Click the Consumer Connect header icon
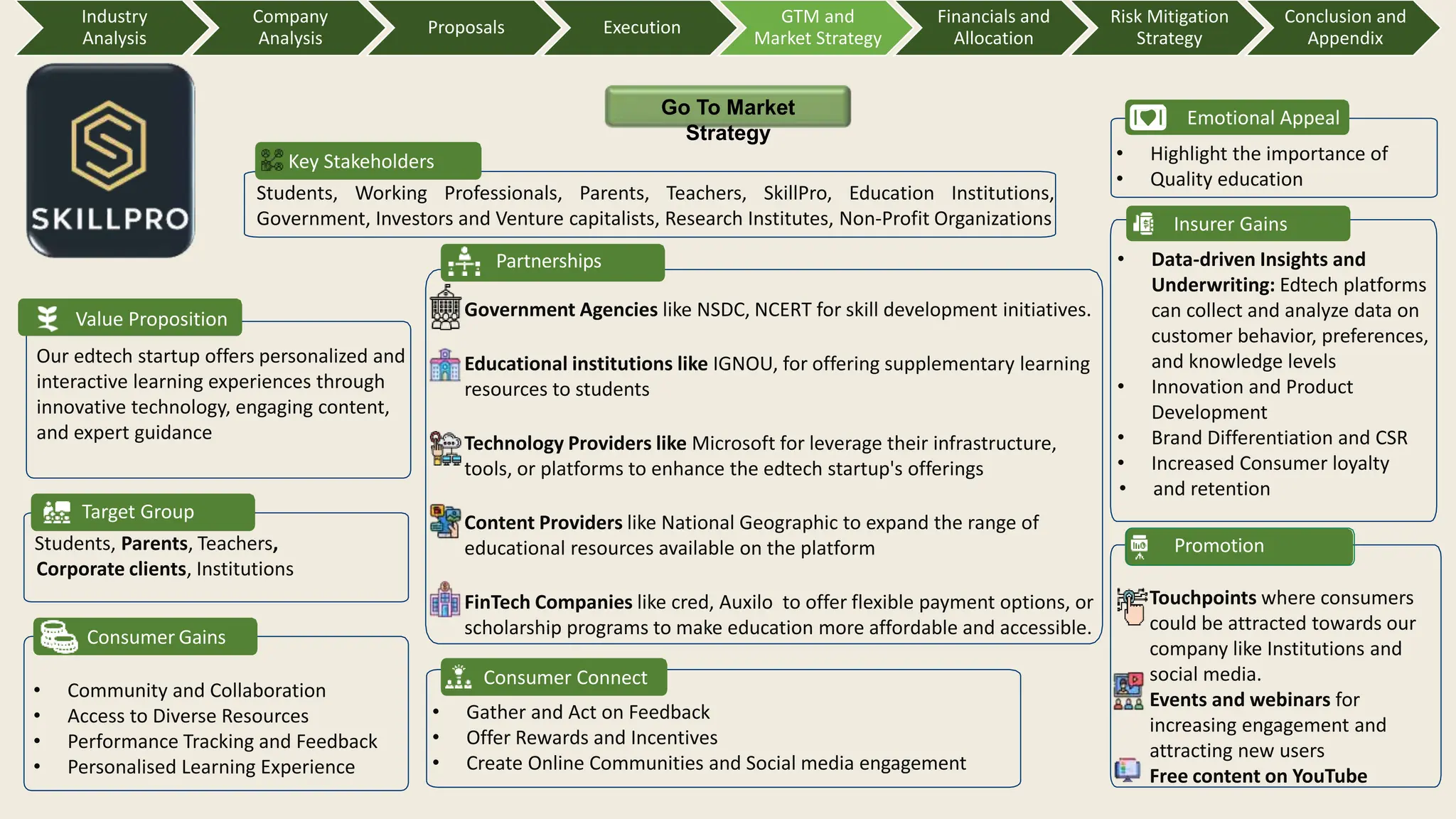1456x819 pixels. 459,678
